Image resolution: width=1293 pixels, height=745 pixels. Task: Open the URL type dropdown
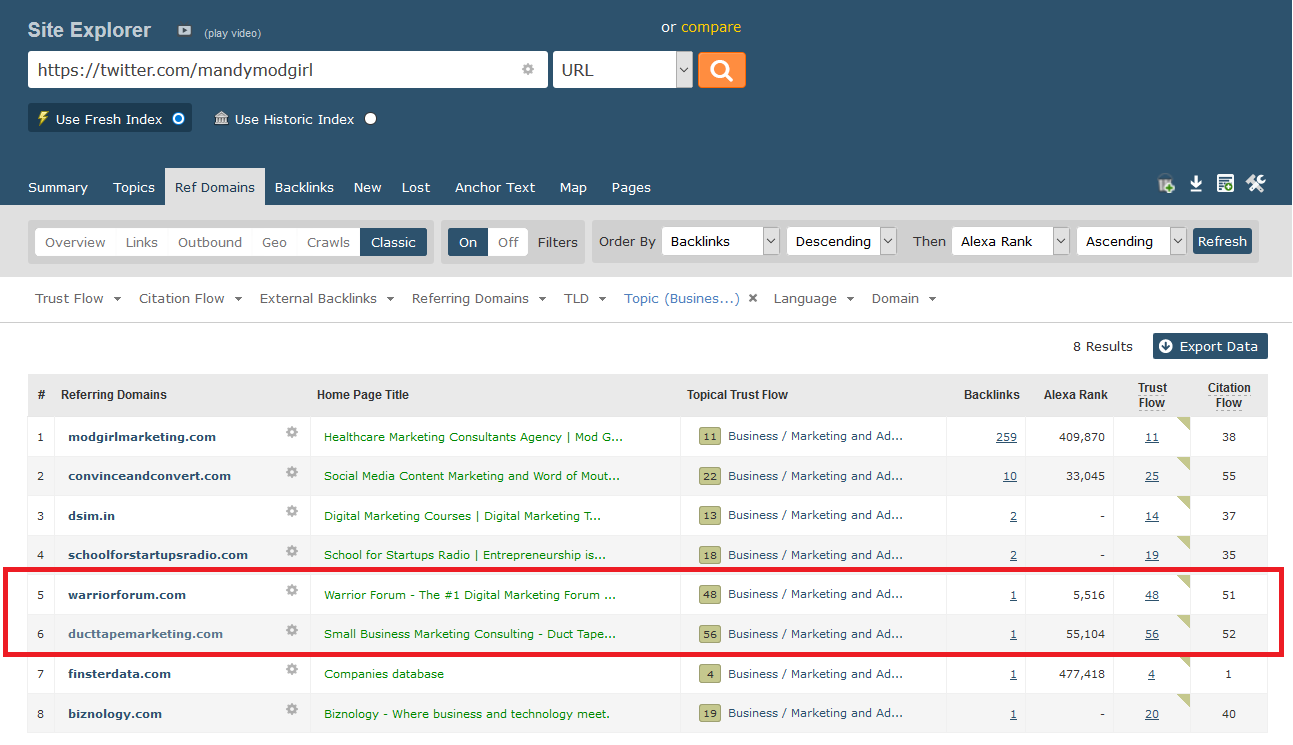[622, 70]
